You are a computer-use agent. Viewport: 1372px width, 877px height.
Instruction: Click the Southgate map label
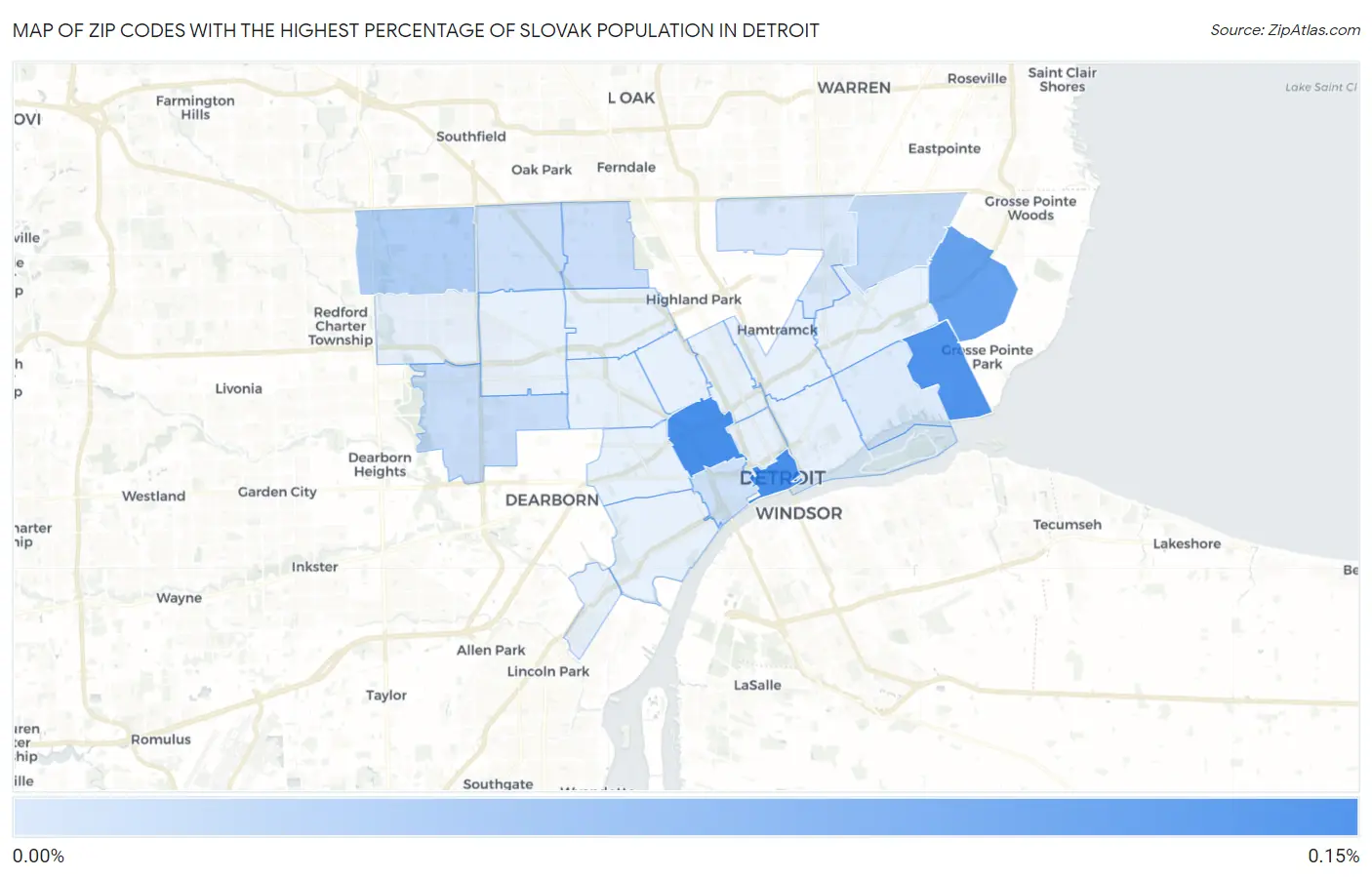pyautogui.click(x=498, y=784)
